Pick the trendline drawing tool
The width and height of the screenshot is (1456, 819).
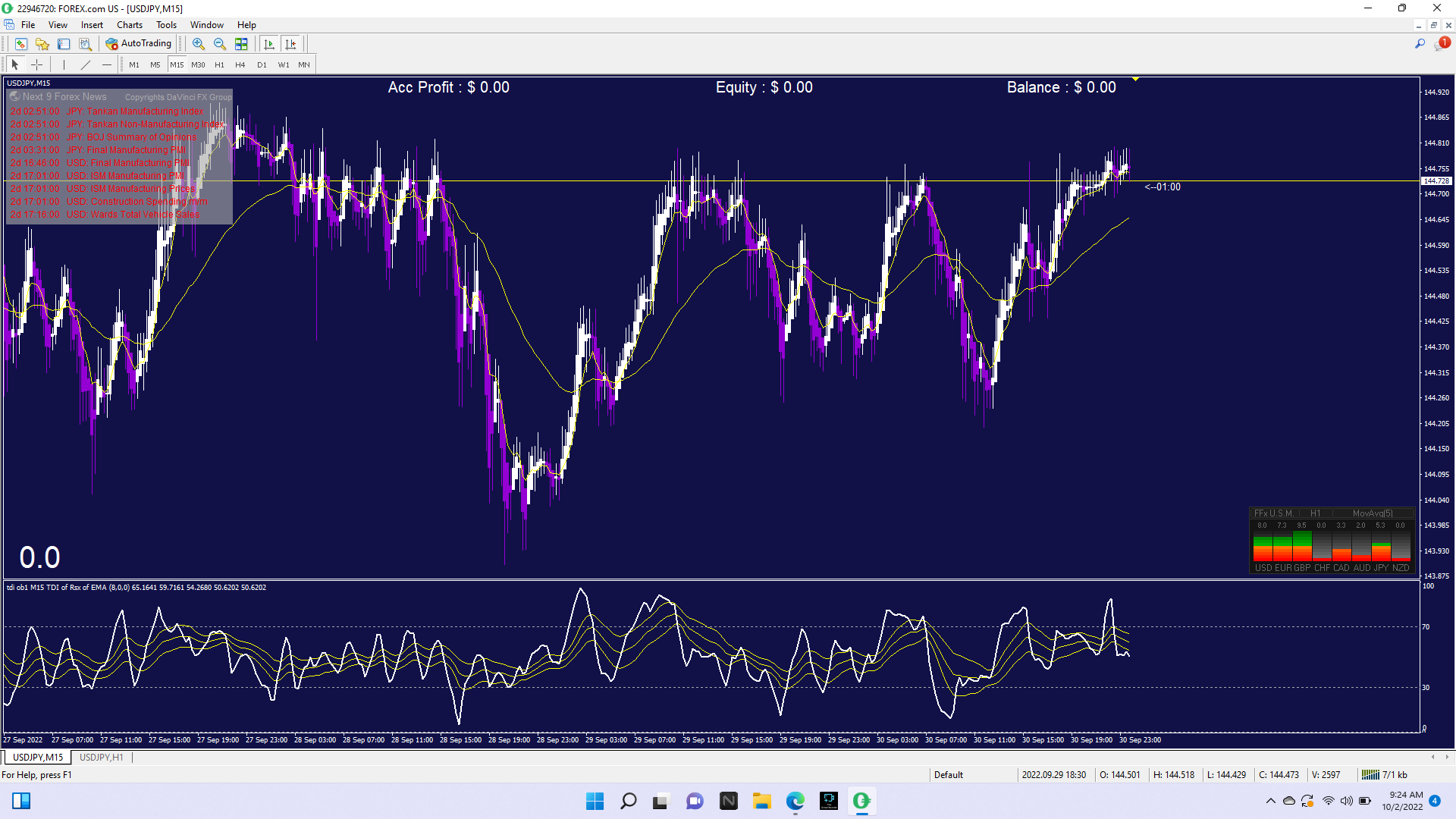(86, 65)
